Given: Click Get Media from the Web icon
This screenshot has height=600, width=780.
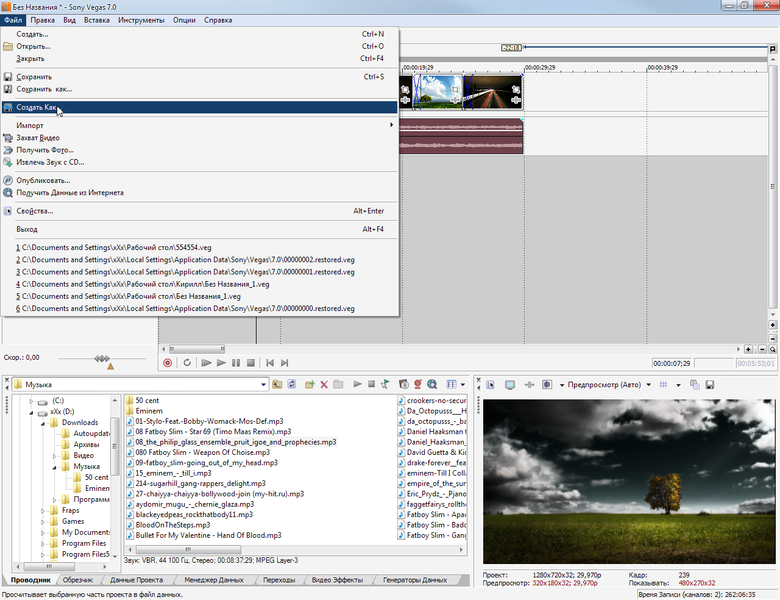Looking at the screenshot, I should 432,384.
